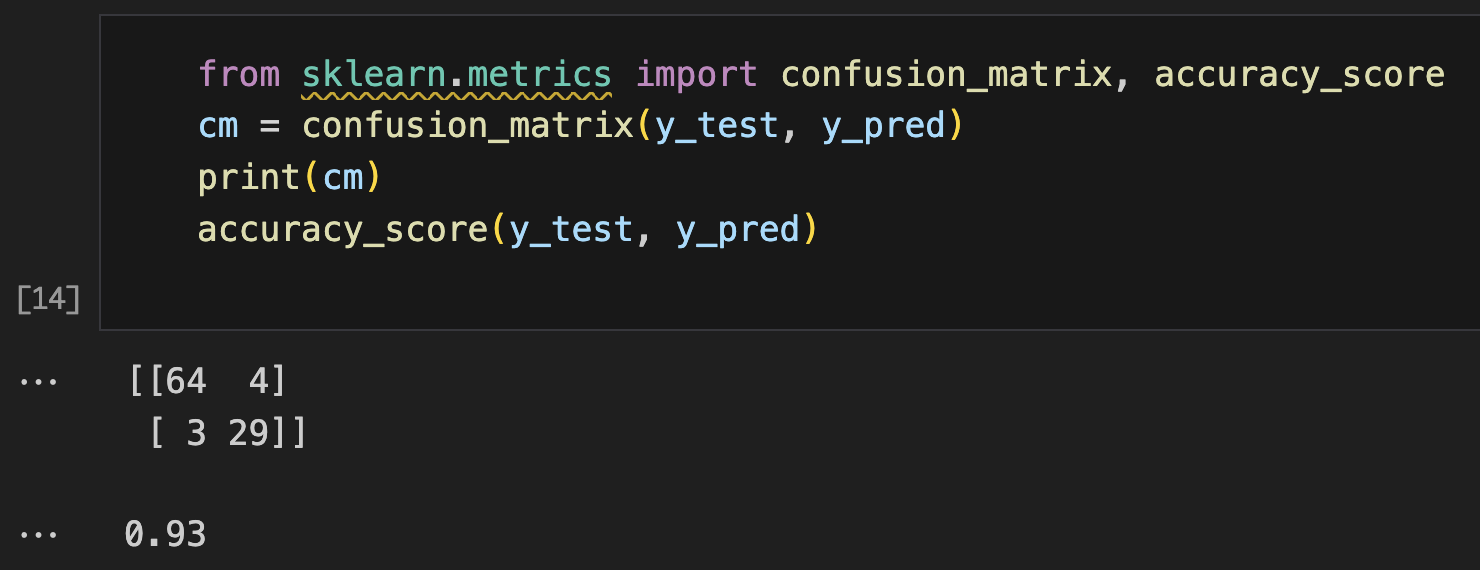Place cursor on the 'from' keyword
Viewport: 1480px width, 570px height.
pos(239,74)
